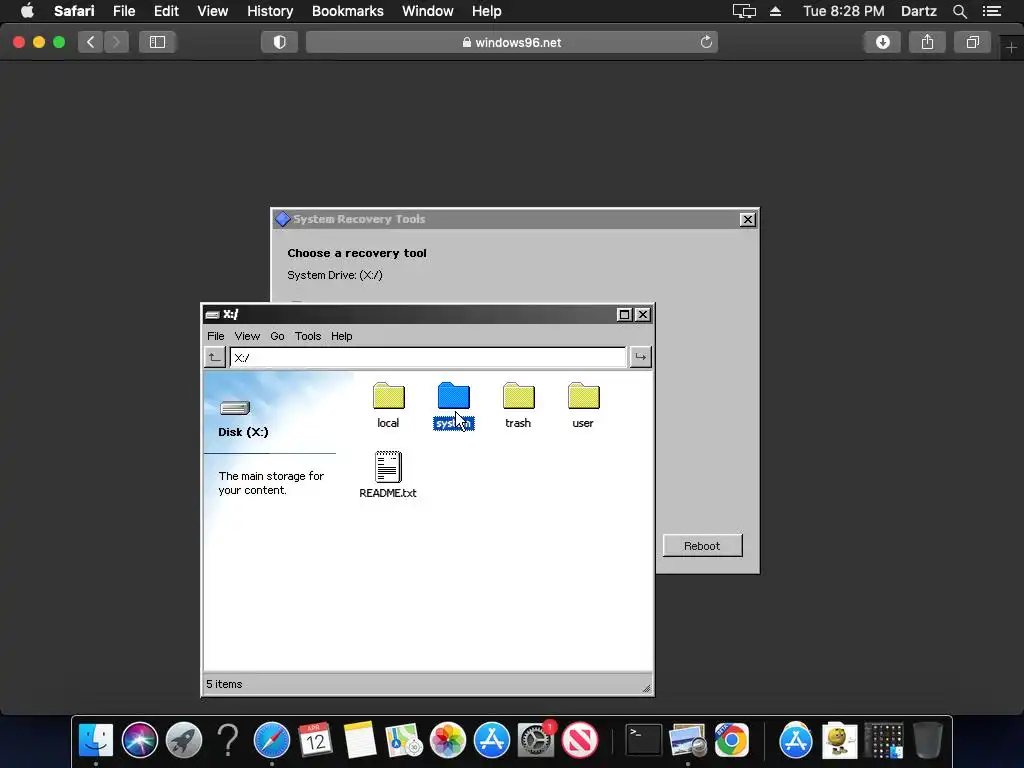Open the user folder
Screen dimensions: 1024x768
pyautogui.click(x=583, y=405)
